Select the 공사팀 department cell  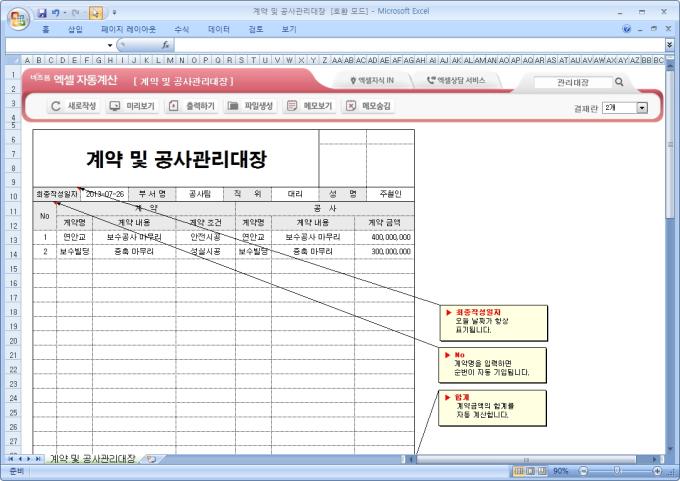tap(199, 194)
